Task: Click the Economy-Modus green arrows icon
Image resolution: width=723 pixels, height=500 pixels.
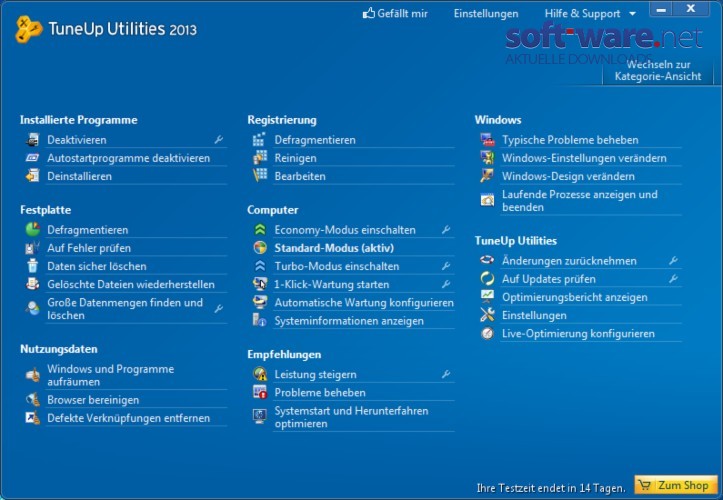Action: pyautogui.click(x=260, y=229)
